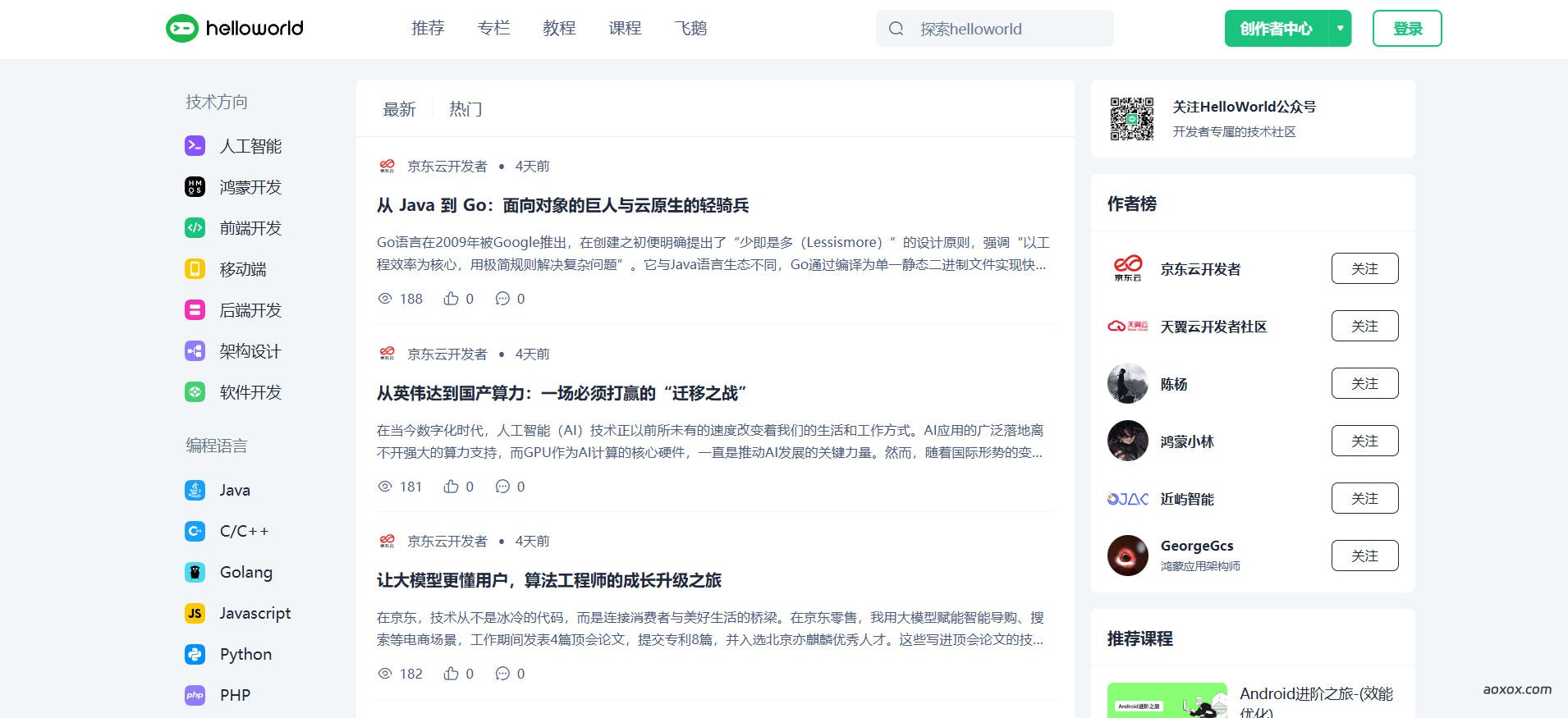Click the helloworld logo
1568x718 pixels.
(x=235, y=28)
